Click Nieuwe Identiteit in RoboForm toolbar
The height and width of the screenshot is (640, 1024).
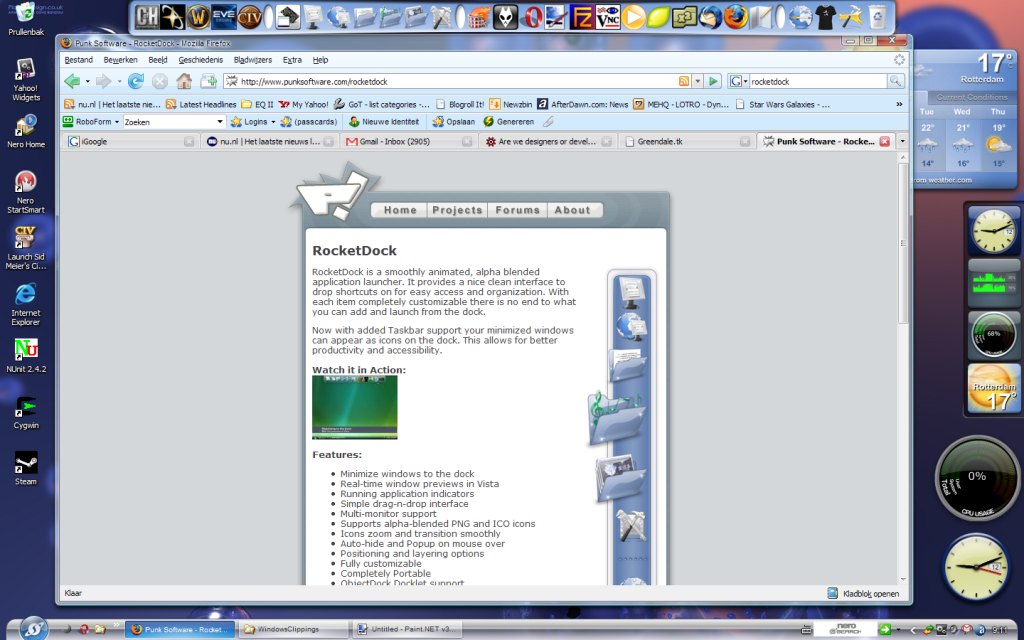pos(384,122)
